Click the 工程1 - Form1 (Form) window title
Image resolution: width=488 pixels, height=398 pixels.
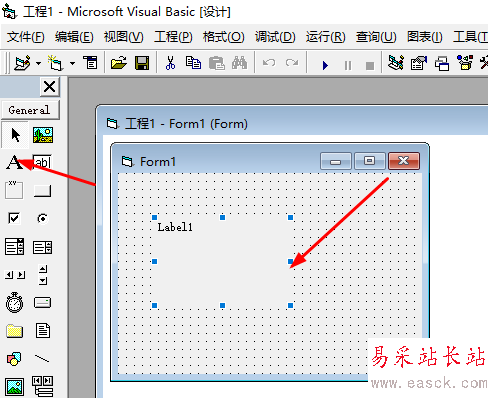(x=186, y=124)
